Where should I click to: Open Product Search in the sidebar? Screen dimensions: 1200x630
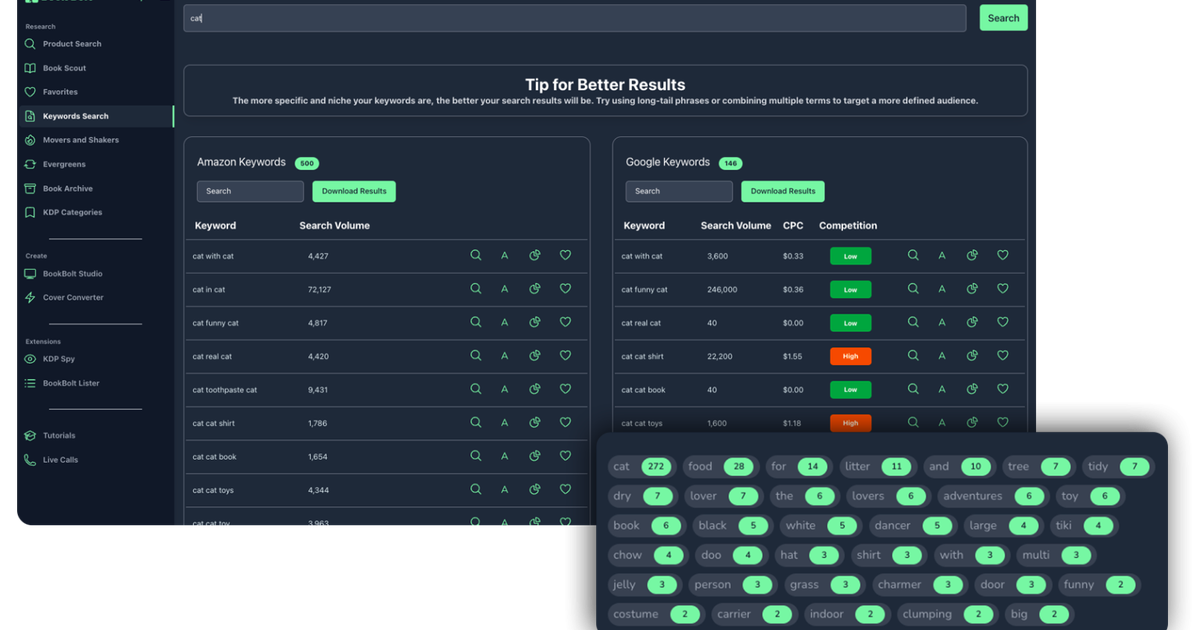[x=72, y=44]
